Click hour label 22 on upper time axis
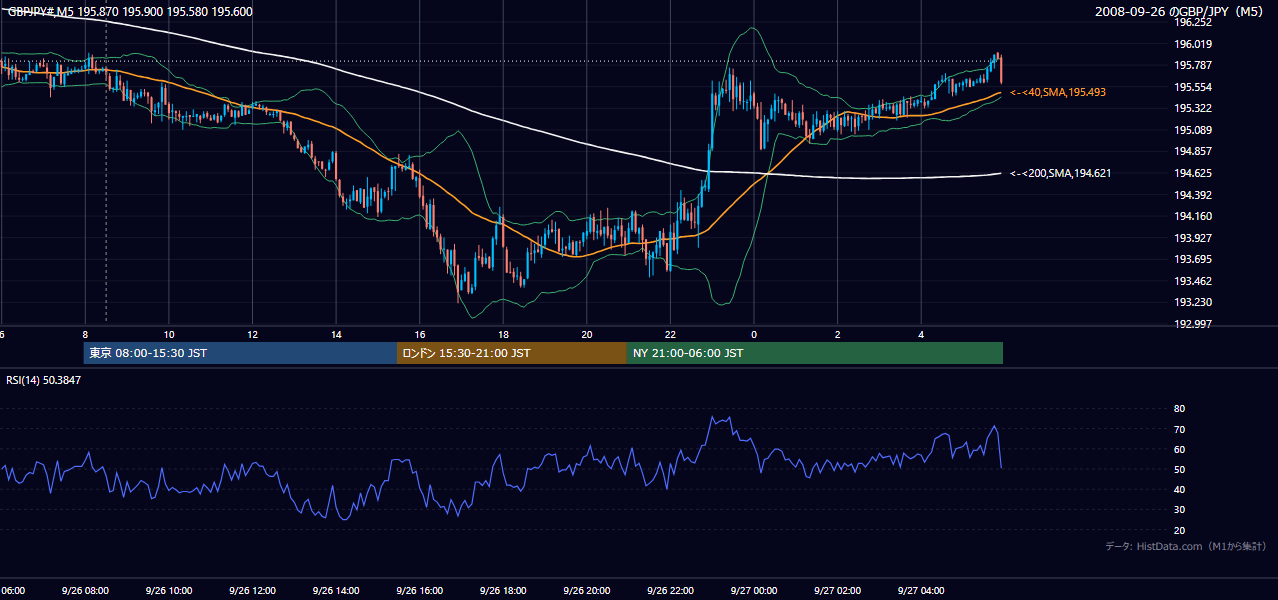 point(670,335)
